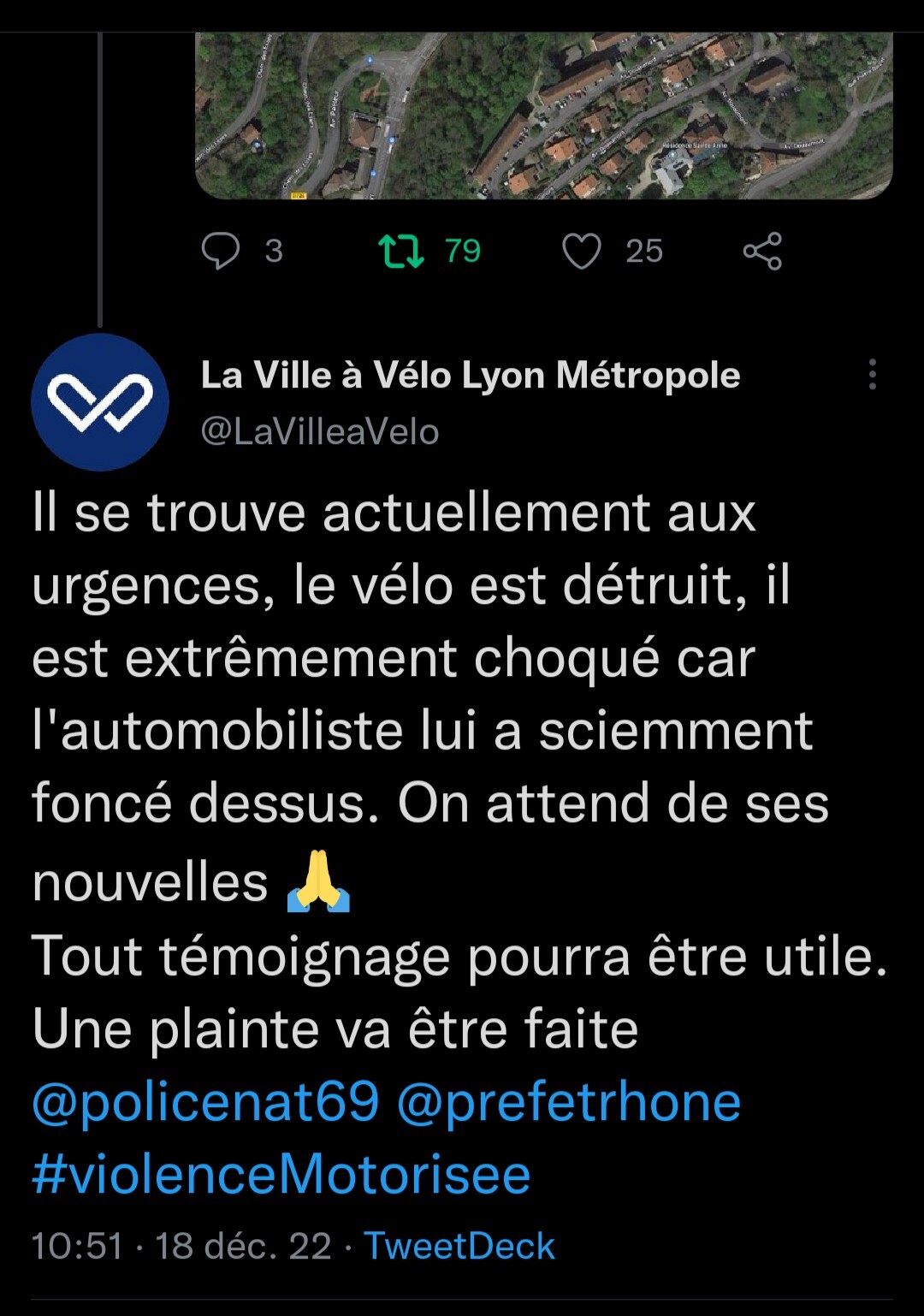Viewport: 924px width, 1316px height.
Task: Tap the green retweet arrows icon
Action: (401, 251)
